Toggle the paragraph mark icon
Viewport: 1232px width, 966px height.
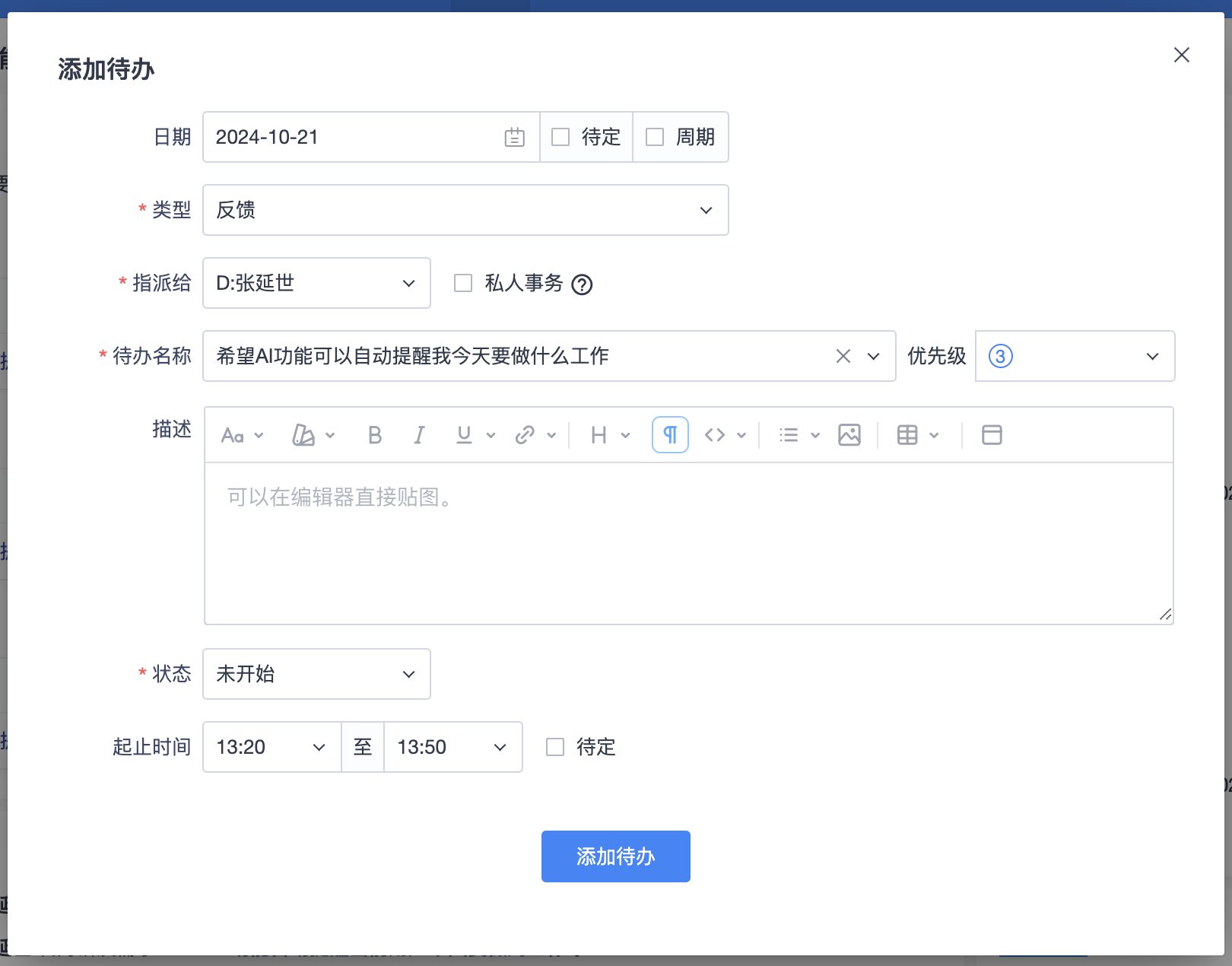670,435
